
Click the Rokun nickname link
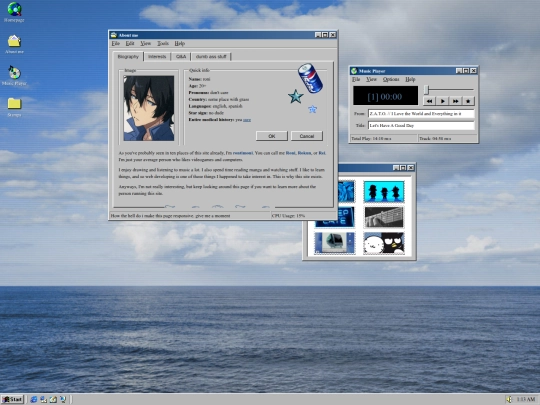click(x=304, y=153)
